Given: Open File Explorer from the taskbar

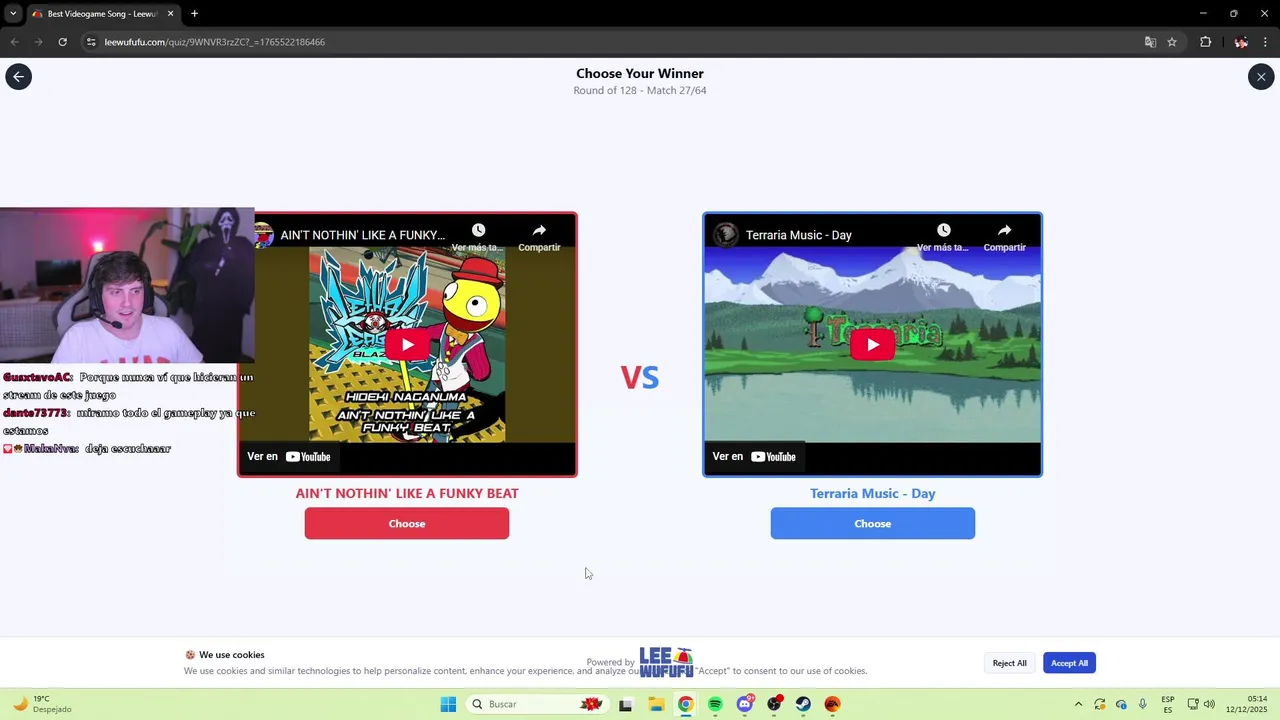Looking at the screenshot, I should [656, 704].
